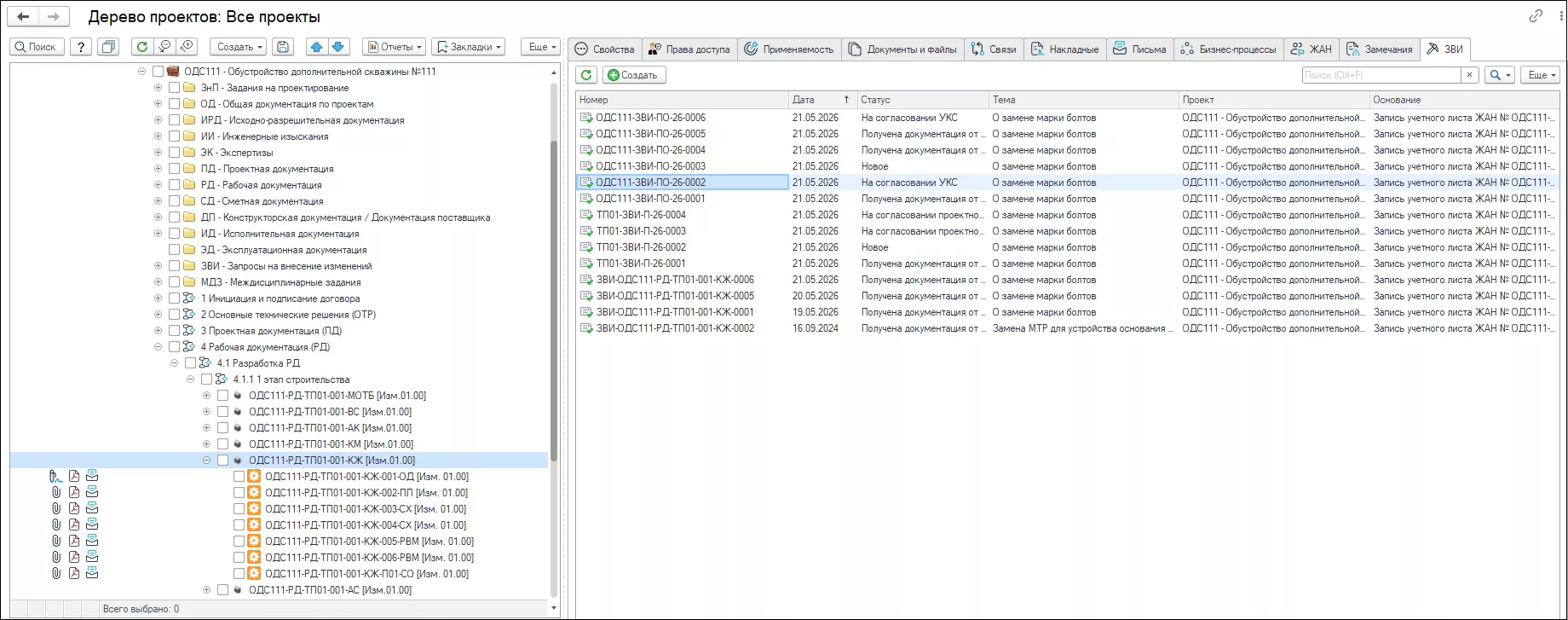Click PDF icon for КЖ-002-ПЛ row
This screenshot has width=1568, height=620.
tap(74, 493)
